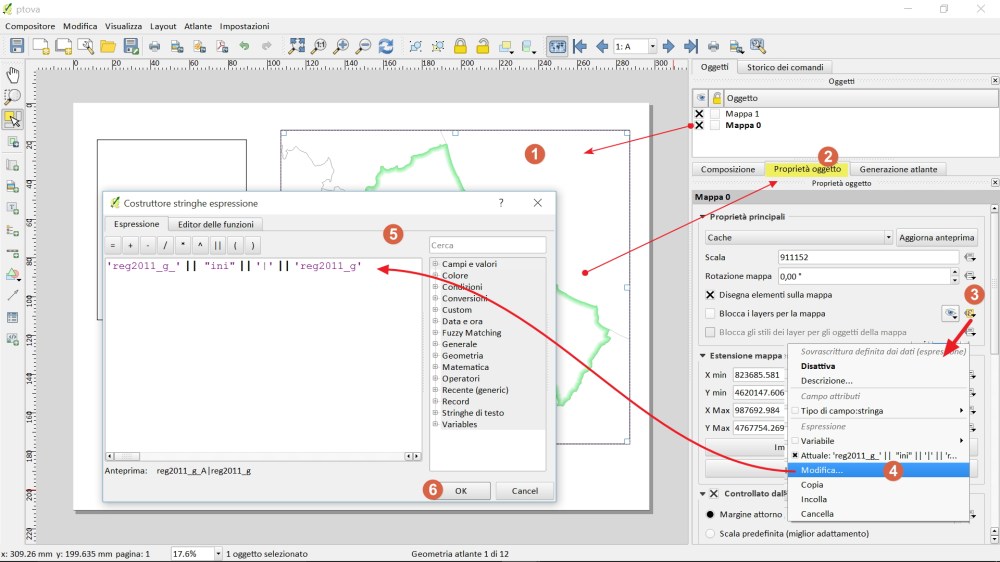Click the refresh view icon
The height and width of the screenshot is (562, 1000).
click(386, 46)
